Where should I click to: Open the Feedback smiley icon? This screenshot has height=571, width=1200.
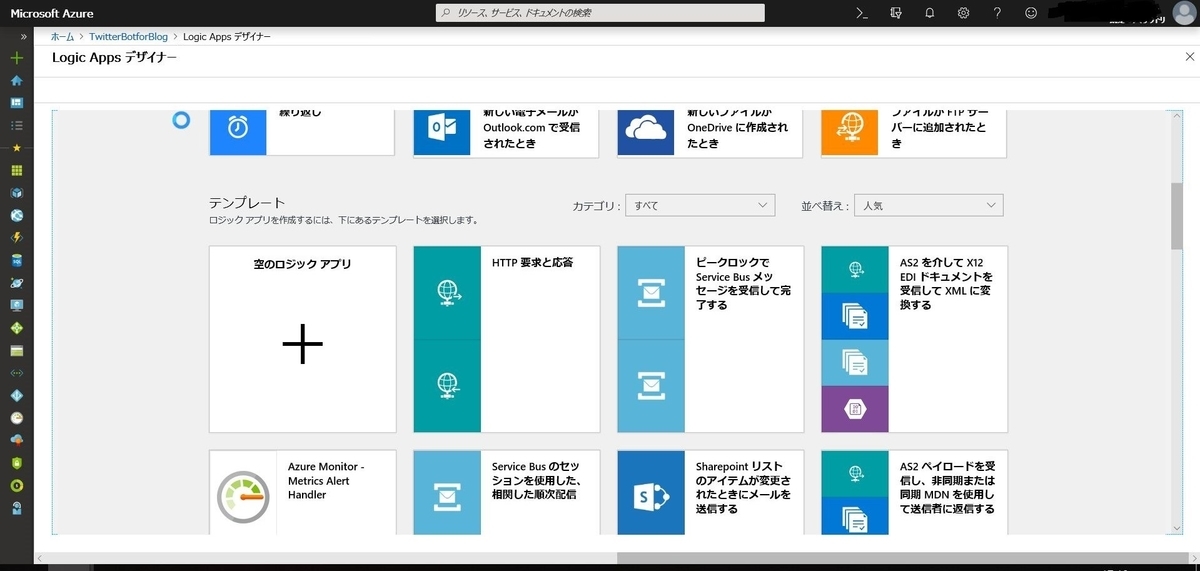coord(1031,13)
